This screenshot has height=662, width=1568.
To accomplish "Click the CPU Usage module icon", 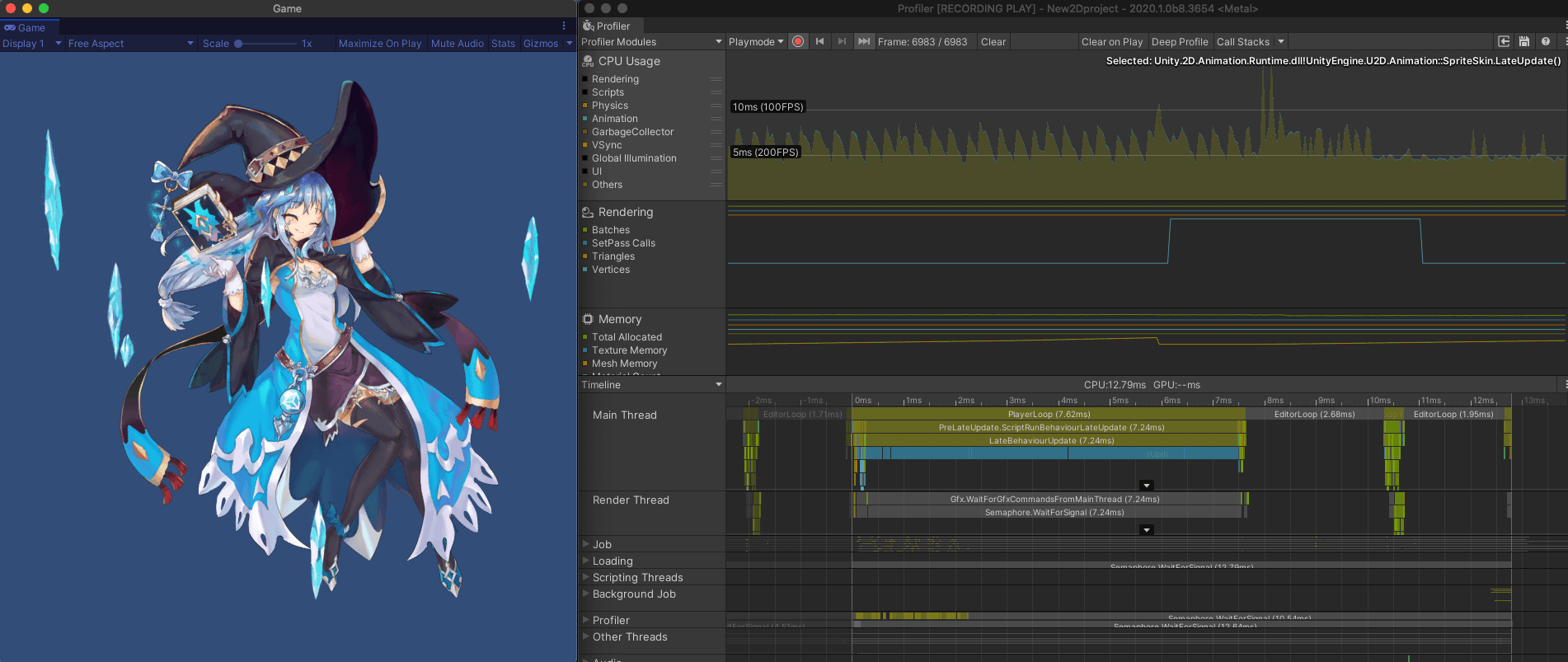I will pyautogui.click(x=588, y=61).
